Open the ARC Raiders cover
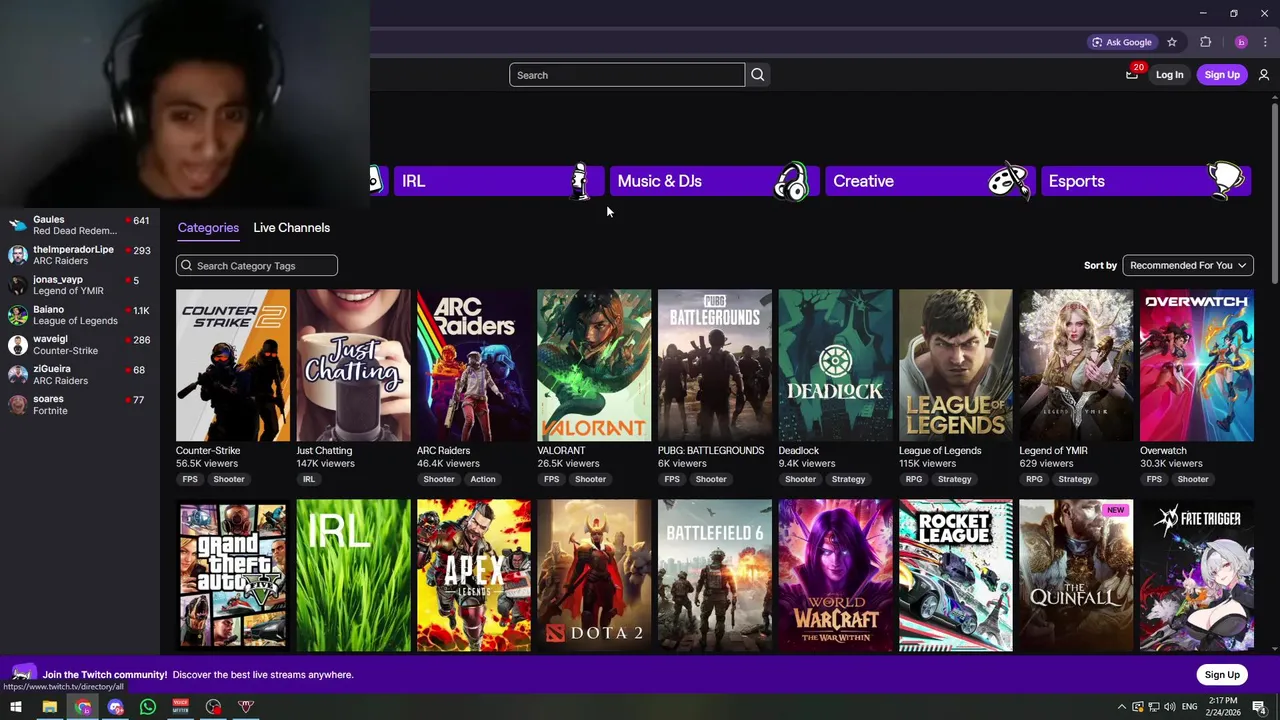Screen dimensions: 1280x720 tap(474, 365)
